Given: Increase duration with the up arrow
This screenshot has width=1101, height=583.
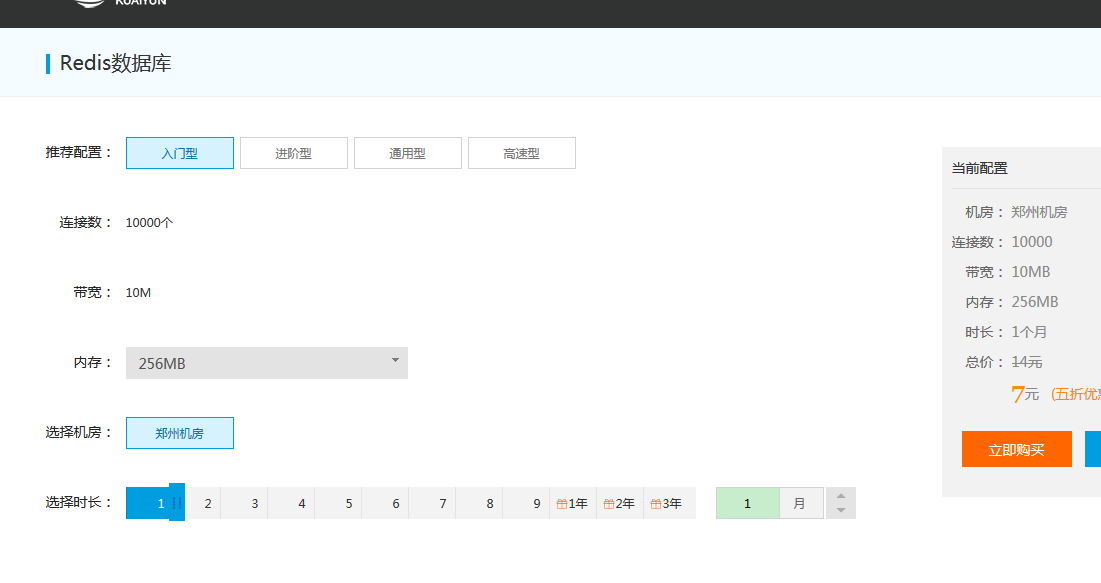Looking at the screenshot, I should 841,496.
